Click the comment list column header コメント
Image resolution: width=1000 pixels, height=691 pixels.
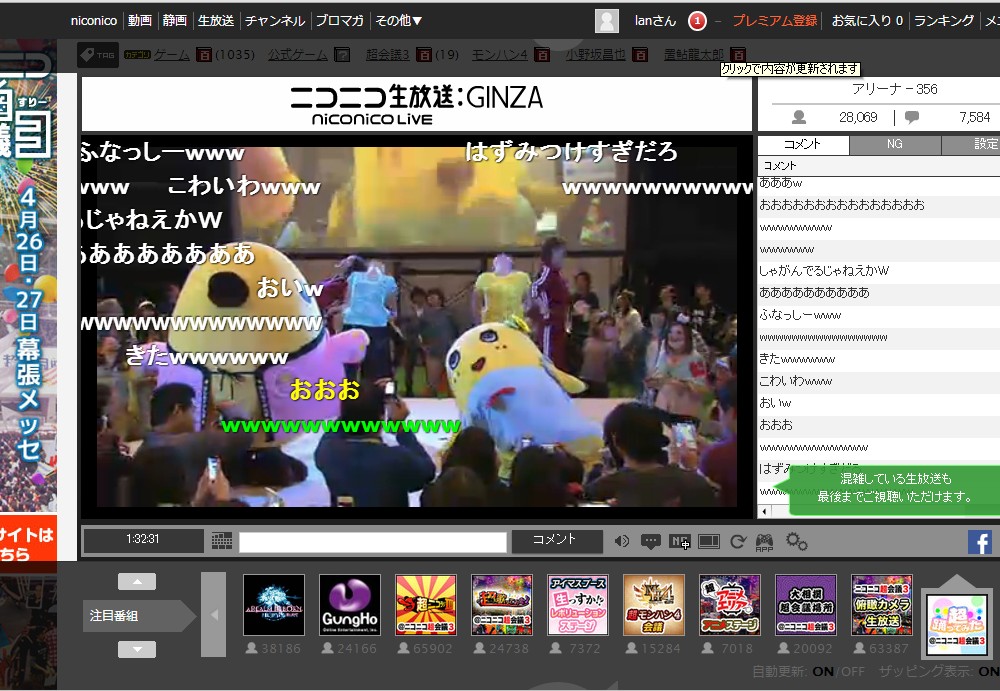coord(879,166)
